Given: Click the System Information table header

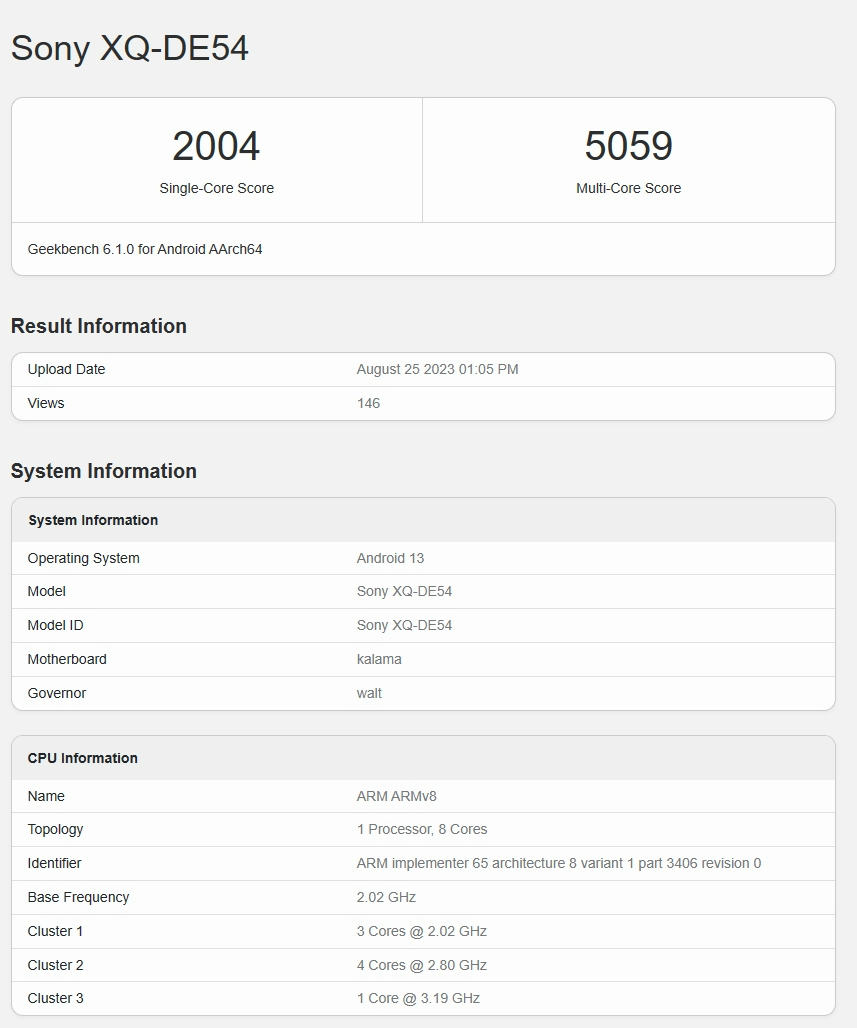Looking at the screenshot, I should (x=93, y=520).
